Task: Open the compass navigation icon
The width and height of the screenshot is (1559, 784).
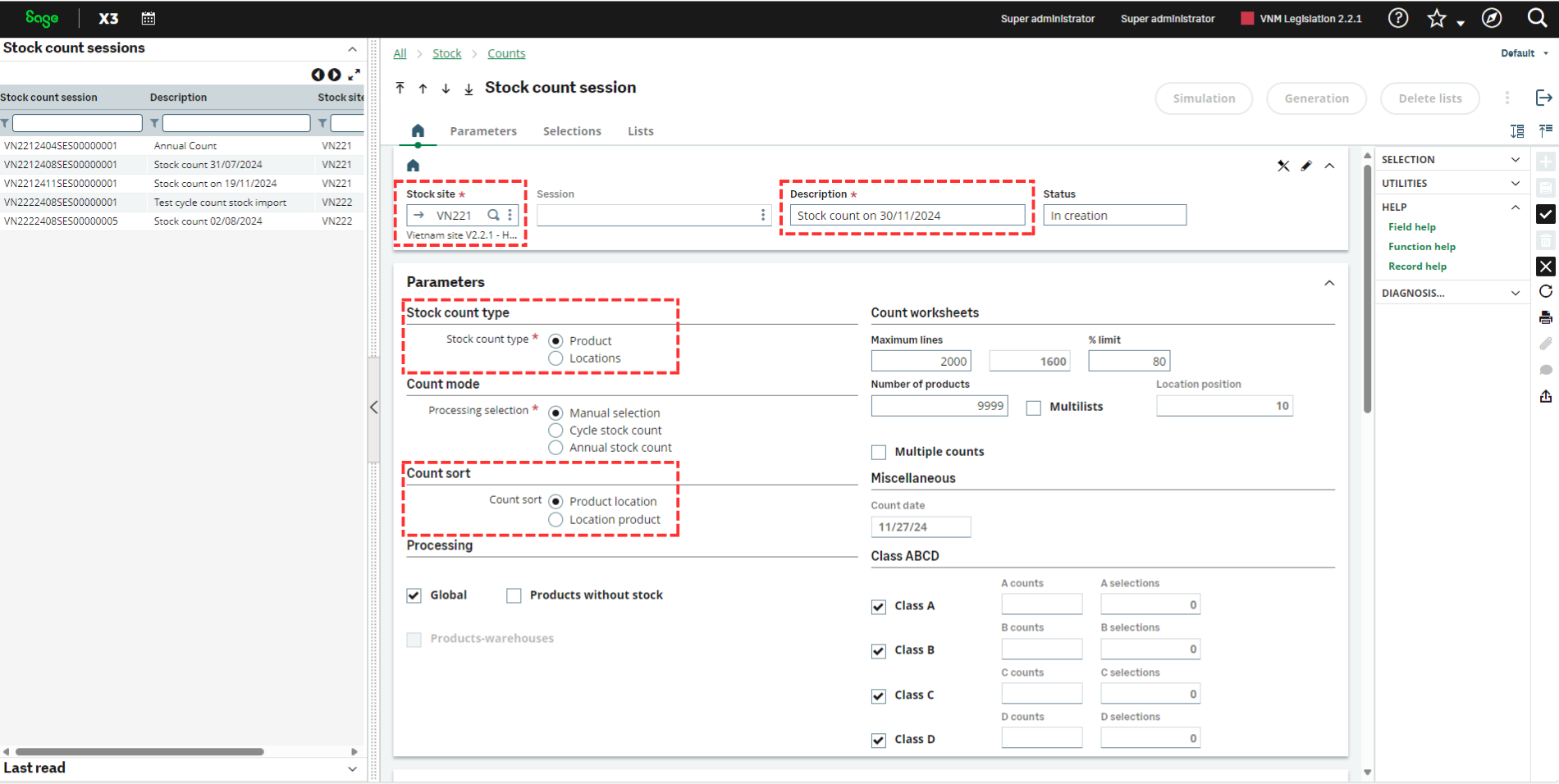Action: coord(1492,18)
